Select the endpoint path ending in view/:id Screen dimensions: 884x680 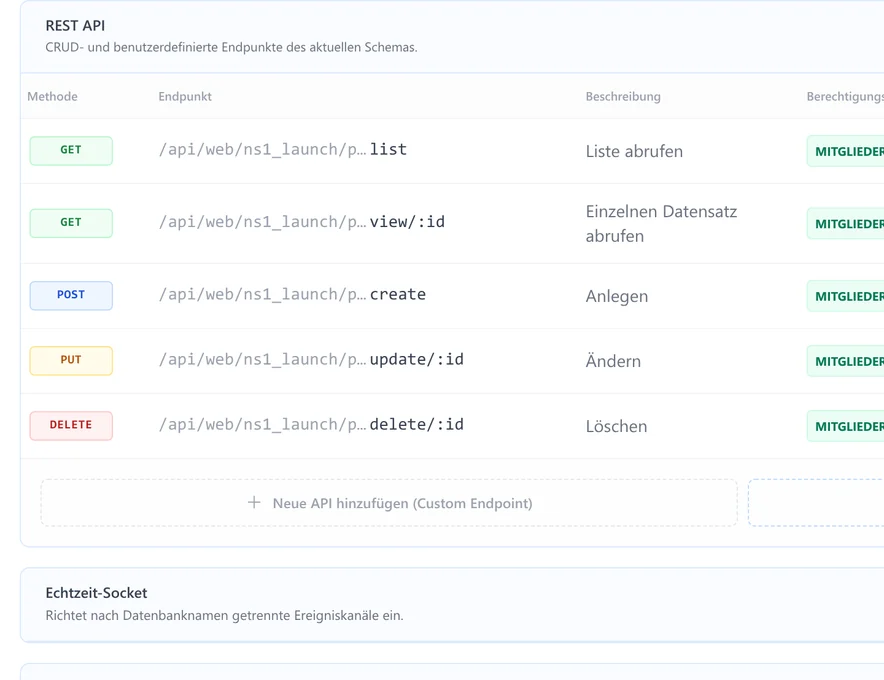coord(302,222)
